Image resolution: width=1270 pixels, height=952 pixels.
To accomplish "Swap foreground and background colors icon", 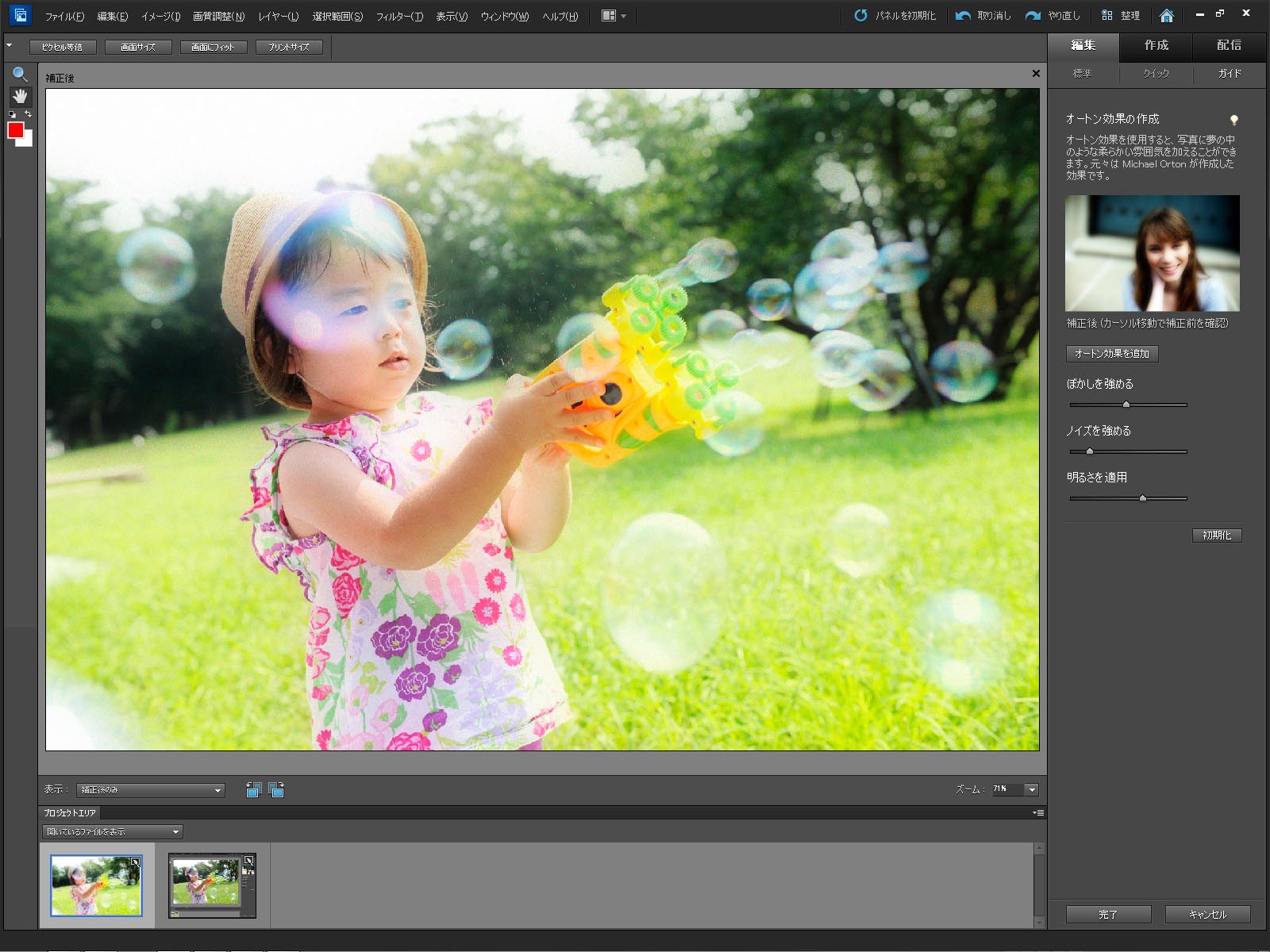I will [x=28, y=115].
